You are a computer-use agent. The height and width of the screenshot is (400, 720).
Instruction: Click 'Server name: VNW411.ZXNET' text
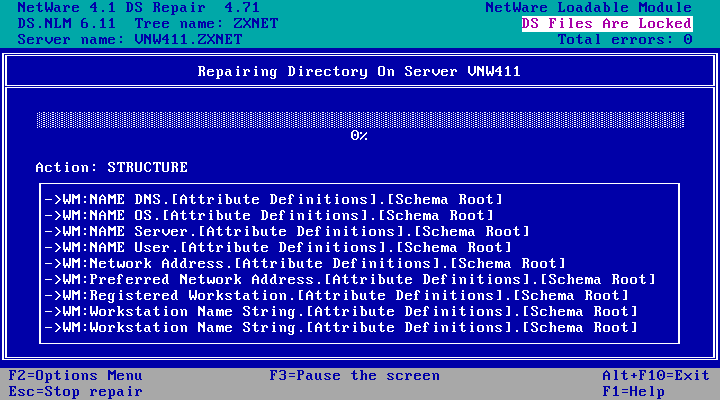click(x=130, y=39)
